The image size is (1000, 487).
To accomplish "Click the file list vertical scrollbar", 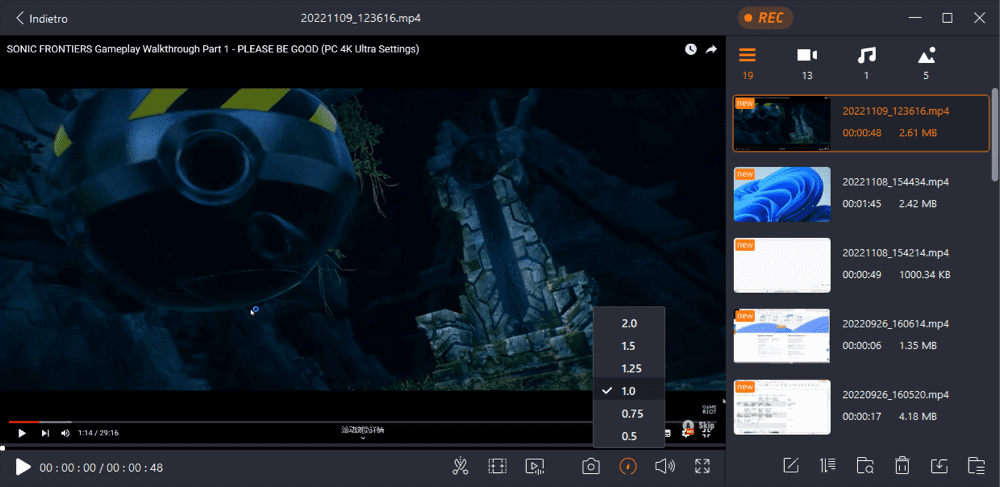I will [x=995, y=135].
